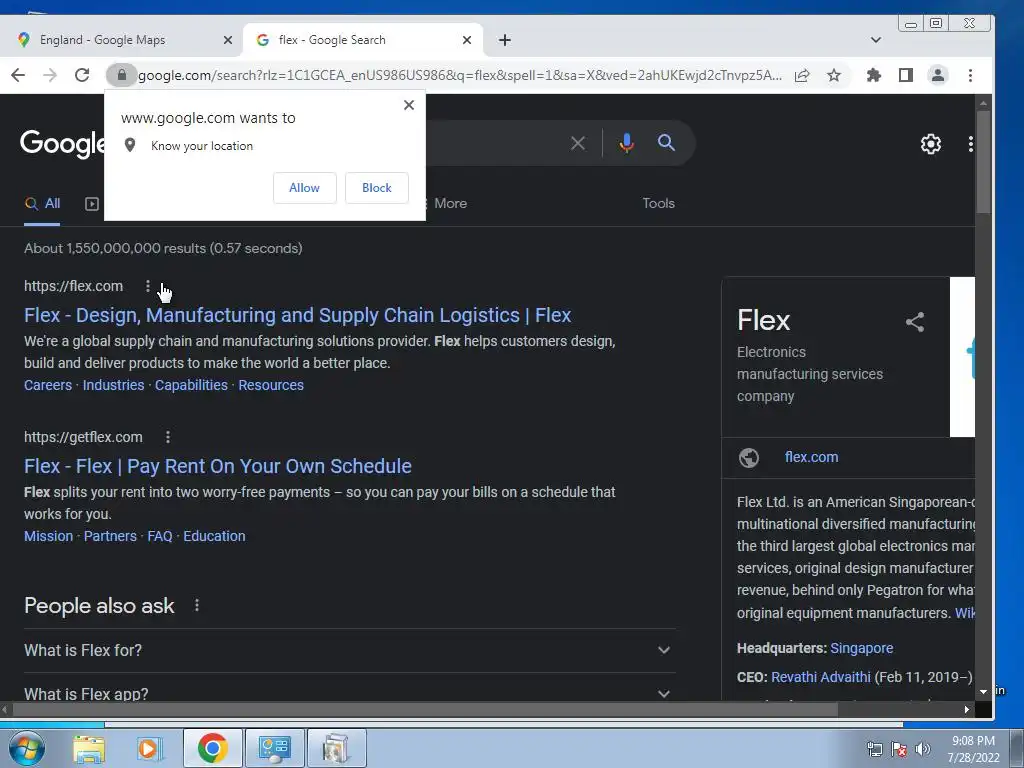This screenshot has height=768, width=1024.
Task: Open Chrome's three-dot menu
Action: (x=970, y=75)
